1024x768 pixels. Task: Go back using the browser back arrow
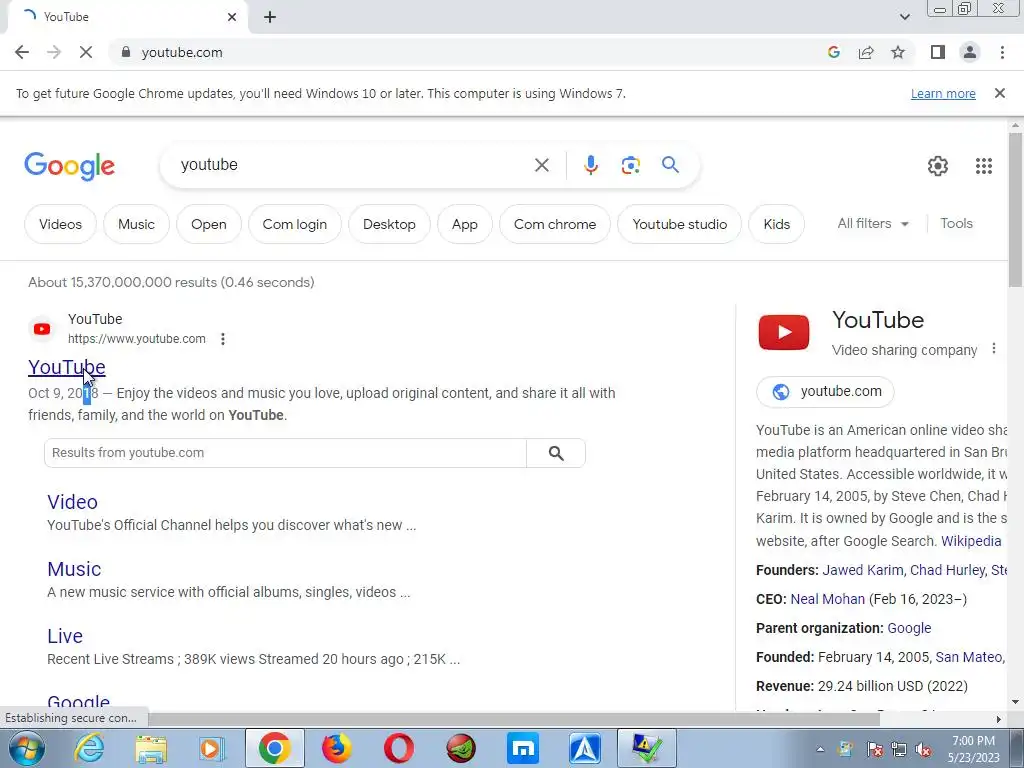[x=22, y=52]
